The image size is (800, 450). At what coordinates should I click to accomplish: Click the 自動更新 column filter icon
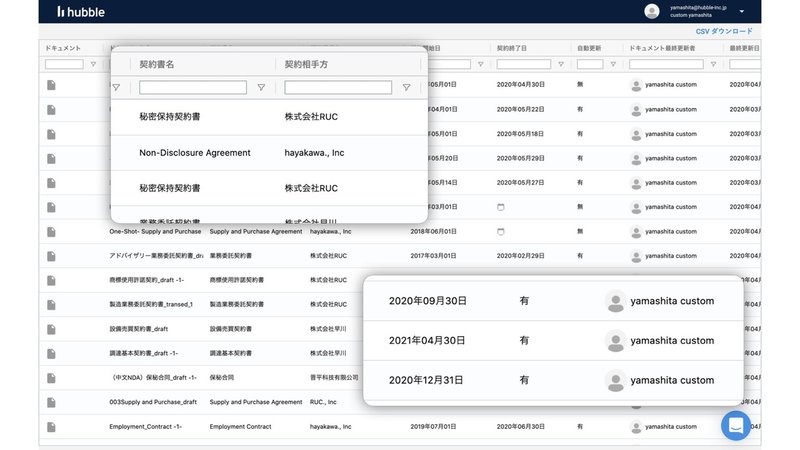click(613, 64)
